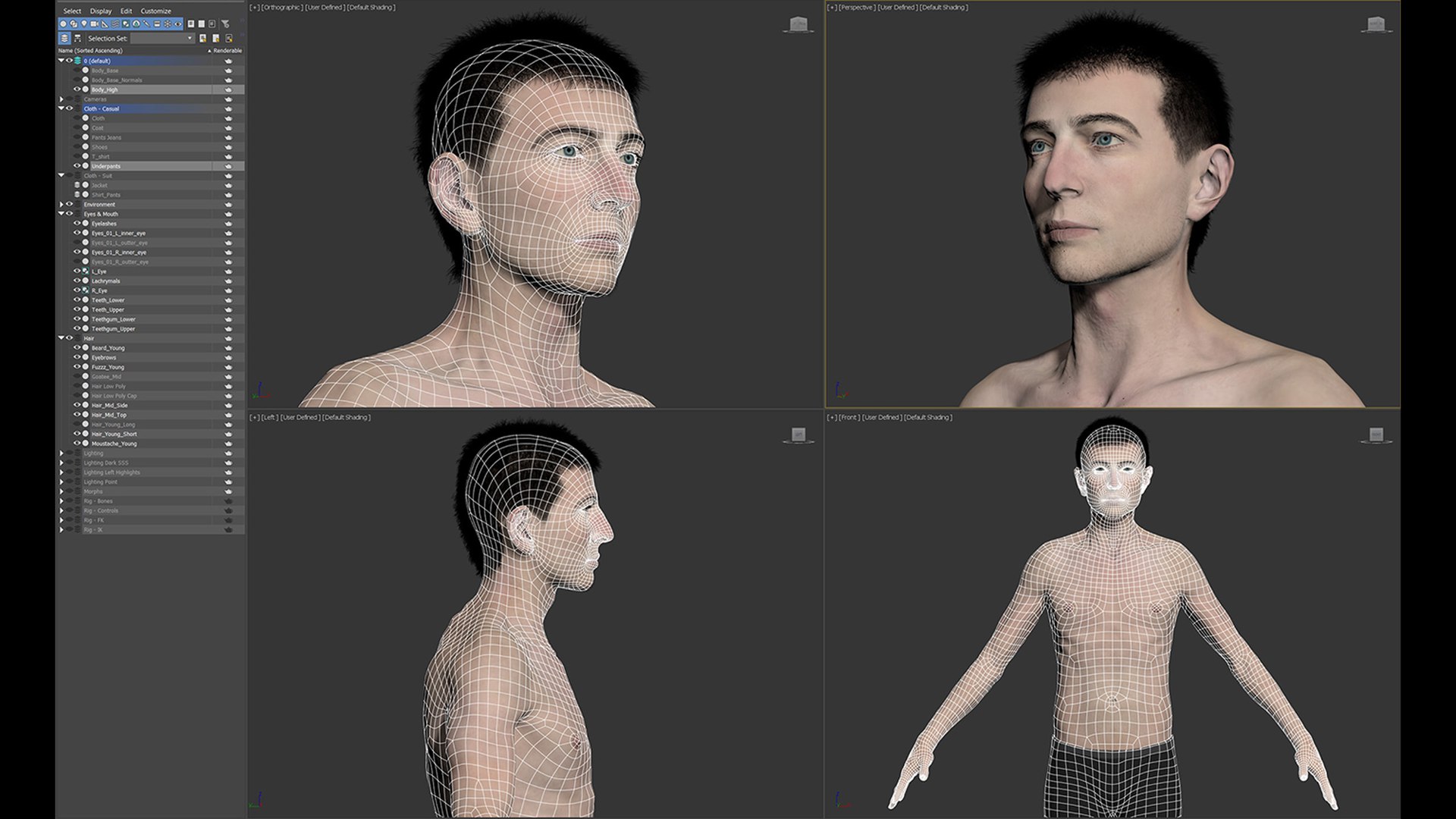Viewport: 1456px width, 819px height.
Task: Click third selection set icon after dropdown
Action: pyautogui.click(x=229, y=38)
